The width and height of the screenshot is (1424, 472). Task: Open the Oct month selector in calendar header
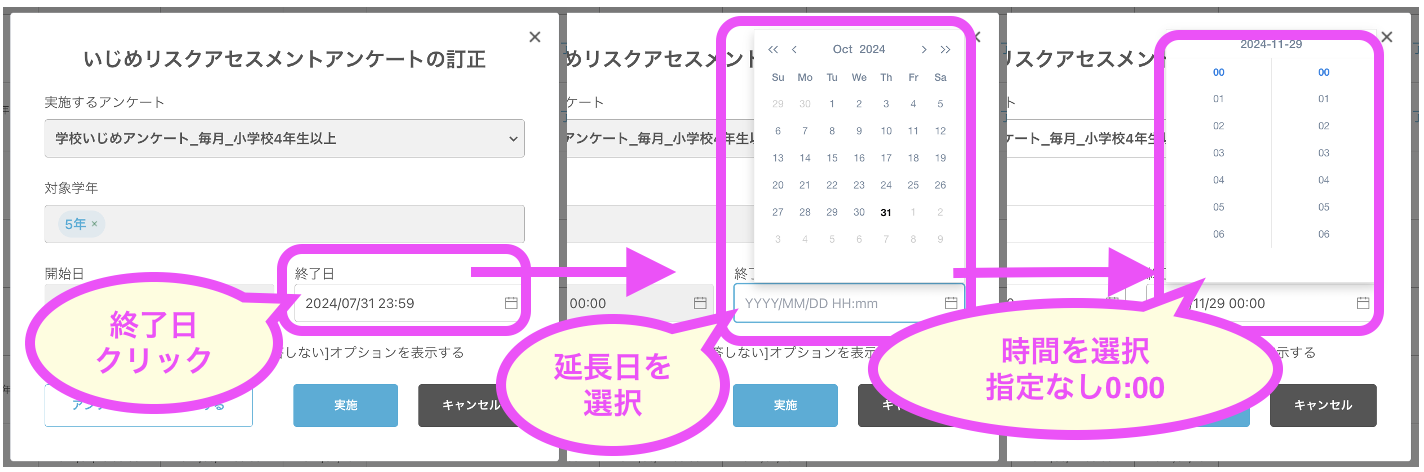(x=843, y=49)
